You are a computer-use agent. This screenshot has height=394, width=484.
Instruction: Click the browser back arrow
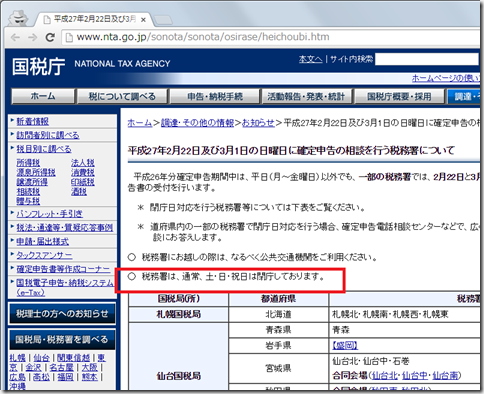click(15, 37)
